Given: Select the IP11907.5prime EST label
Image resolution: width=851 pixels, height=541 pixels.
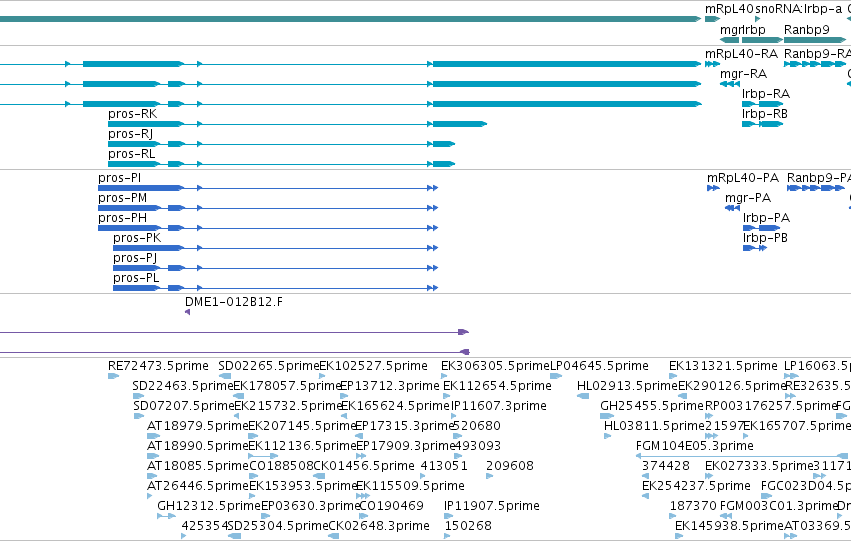Looking at the screenshot, I should [492, 506].
